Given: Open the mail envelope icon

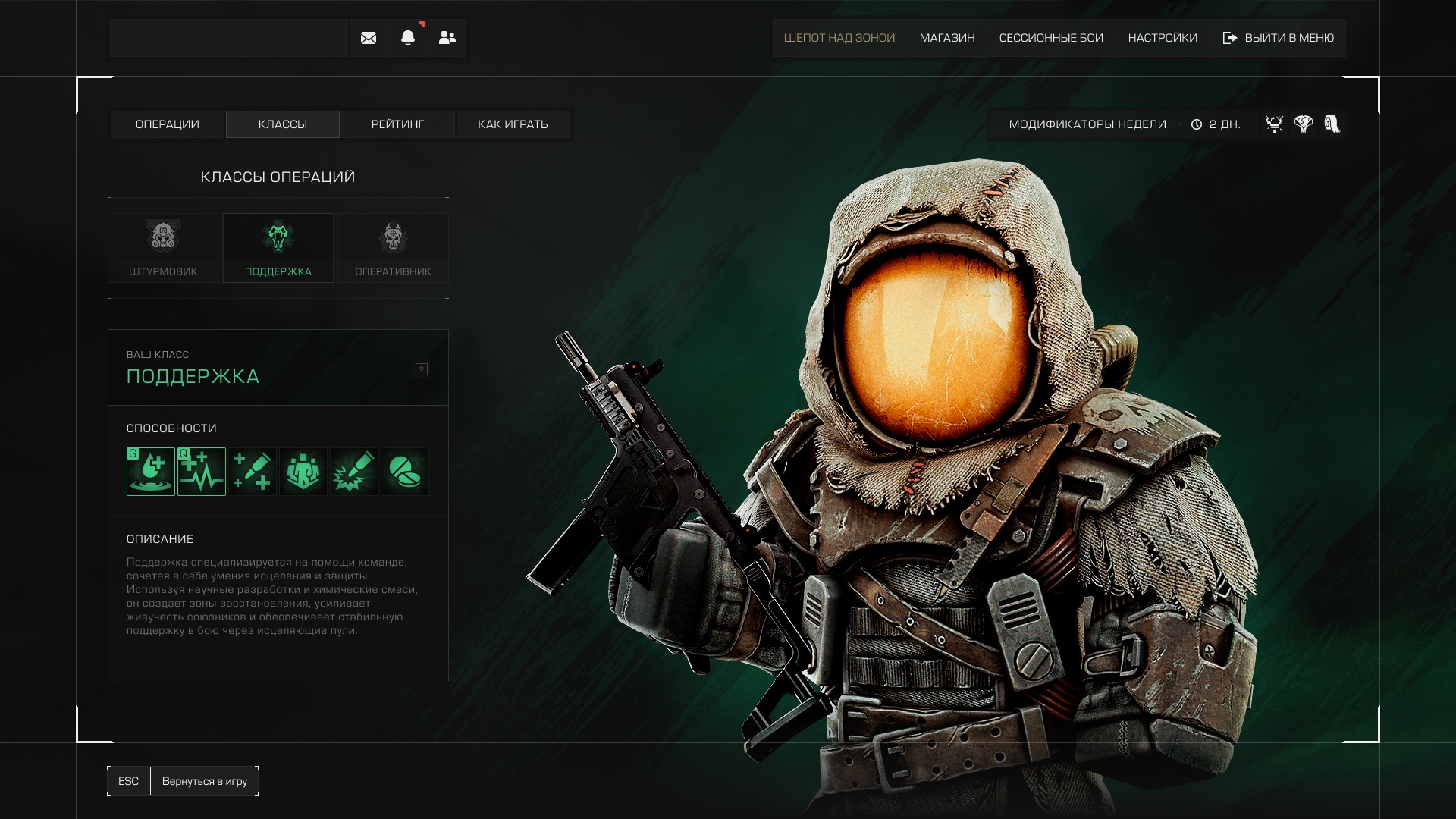Looking at the screenshot, I should [x=369, y=38].
